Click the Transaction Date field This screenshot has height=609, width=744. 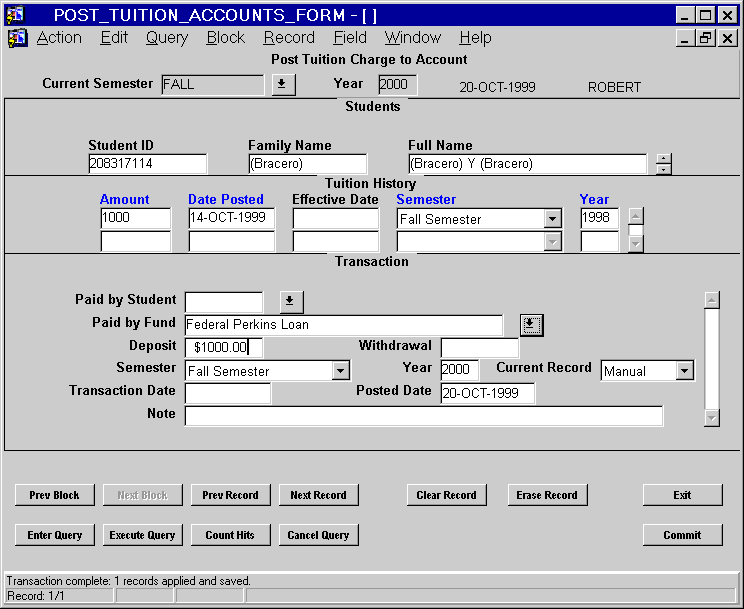[228, 394]
